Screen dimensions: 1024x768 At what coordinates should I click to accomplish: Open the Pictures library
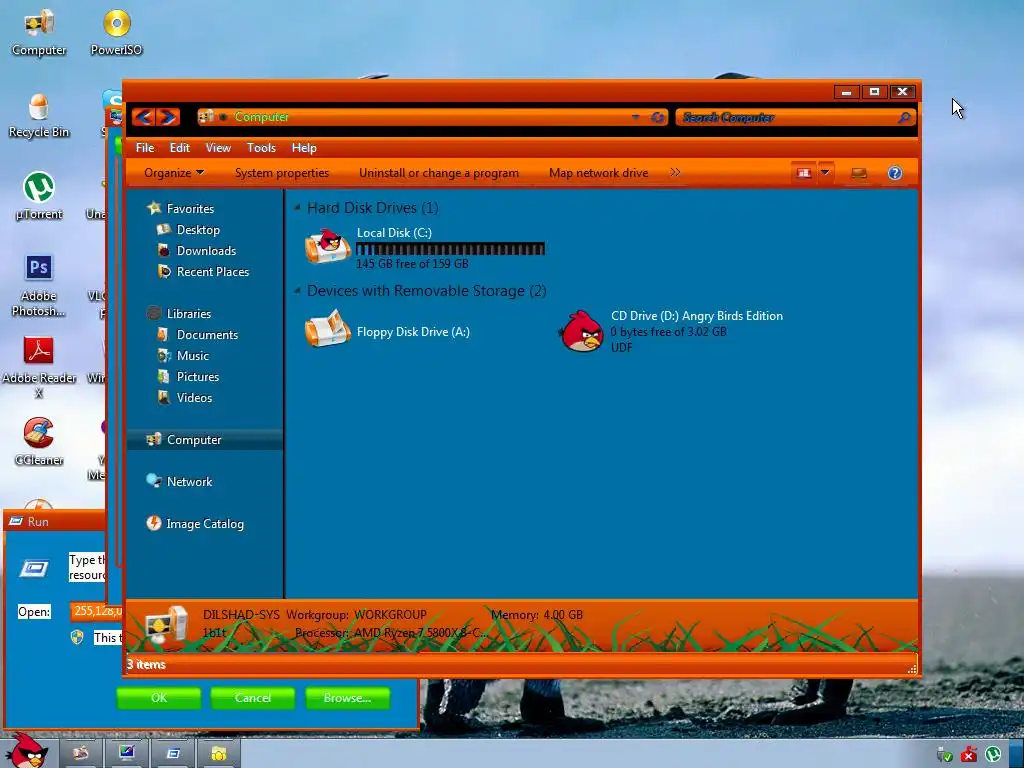click(x=197, y=377)
